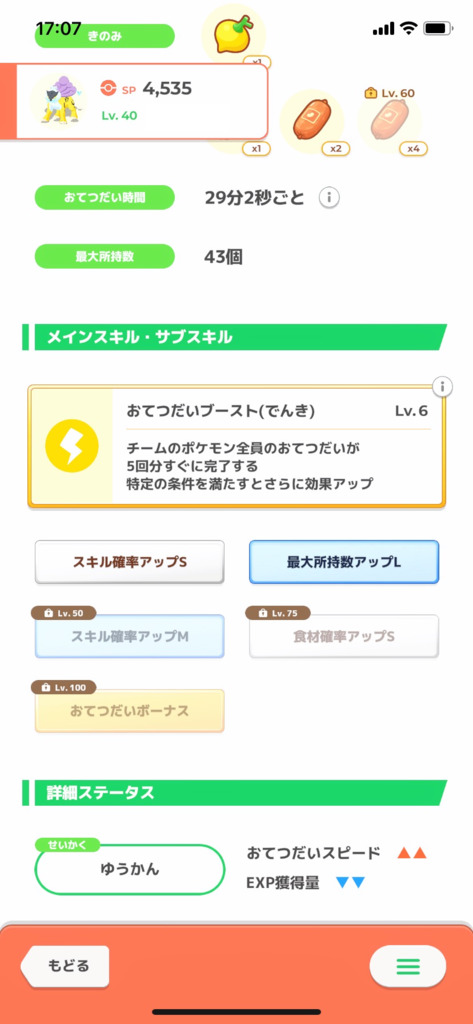Tap locked スキル確率アップM sub skill

click(129, 636)
